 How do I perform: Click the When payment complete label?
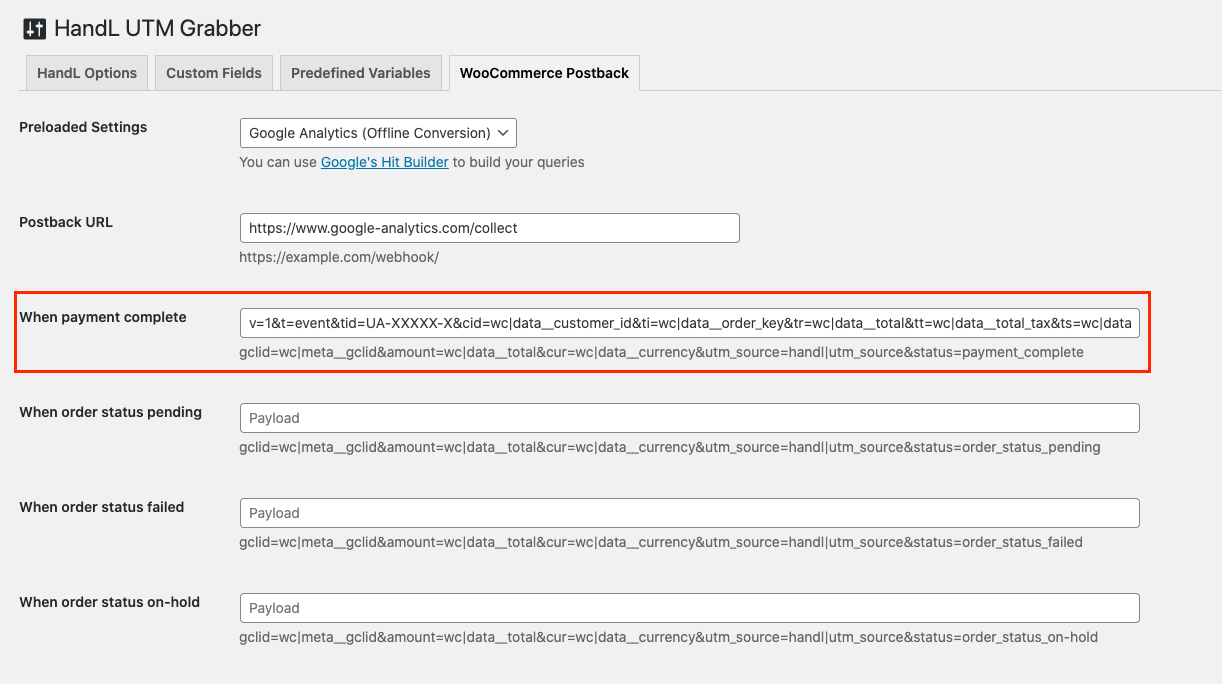[103, 317]
